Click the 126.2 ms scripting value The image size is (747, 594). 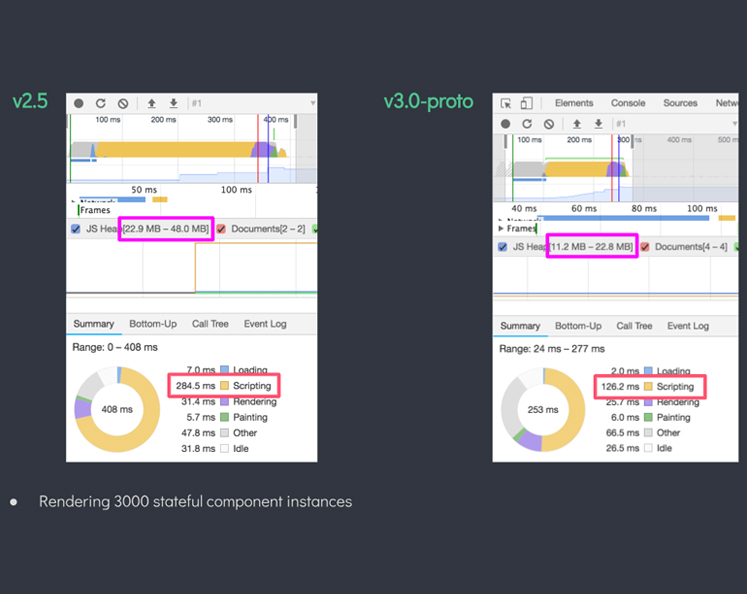pos(620,387)
